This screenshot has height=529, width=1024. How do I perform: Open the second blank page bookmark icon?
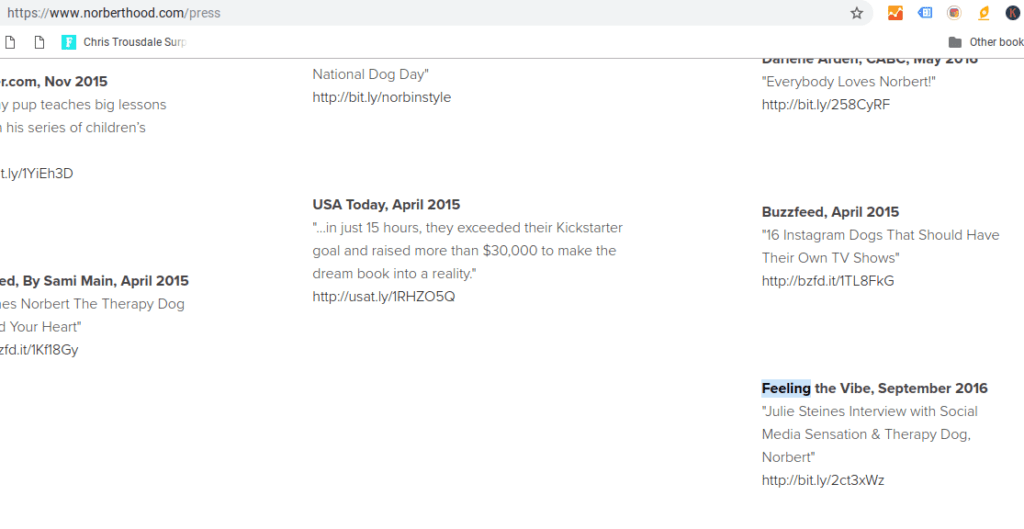click(x=39, y=42)
